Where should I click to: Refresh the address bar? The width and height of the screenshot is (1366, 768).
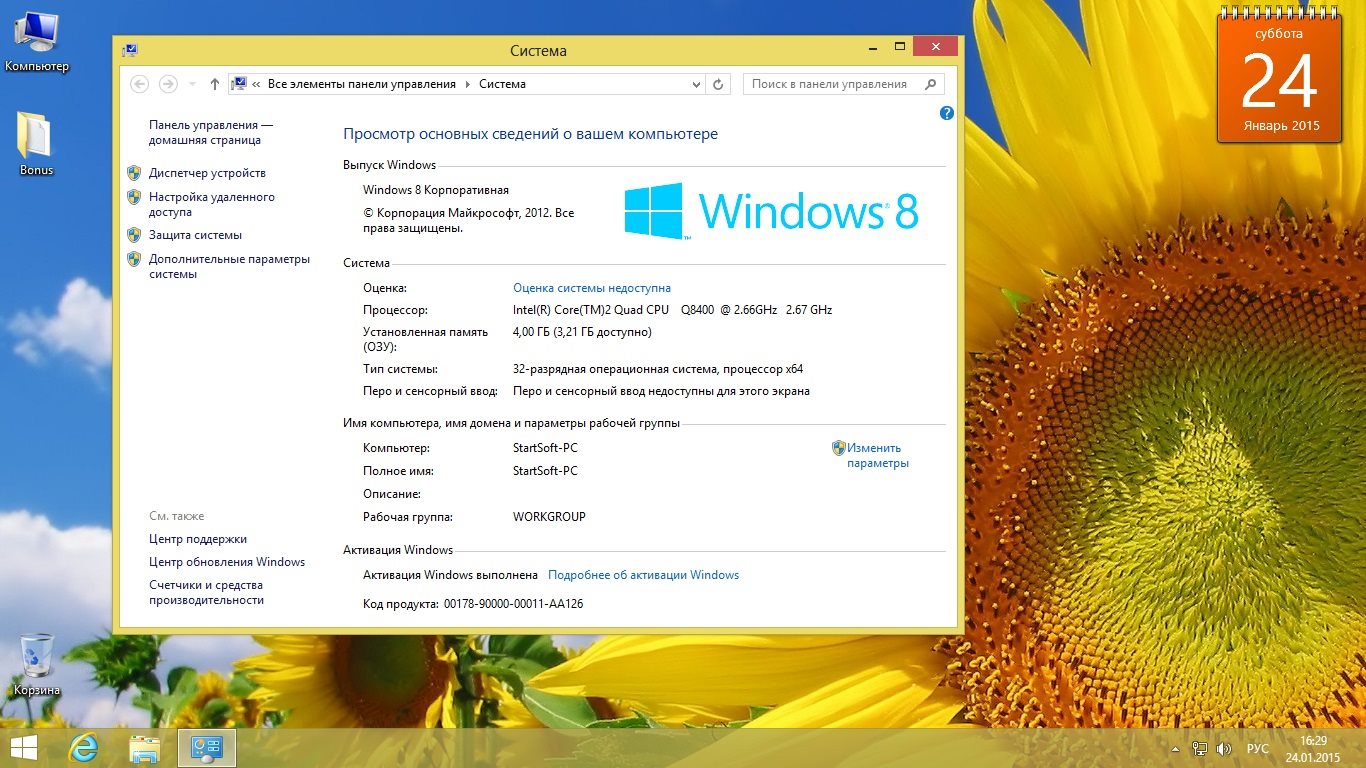click(718, 84)
